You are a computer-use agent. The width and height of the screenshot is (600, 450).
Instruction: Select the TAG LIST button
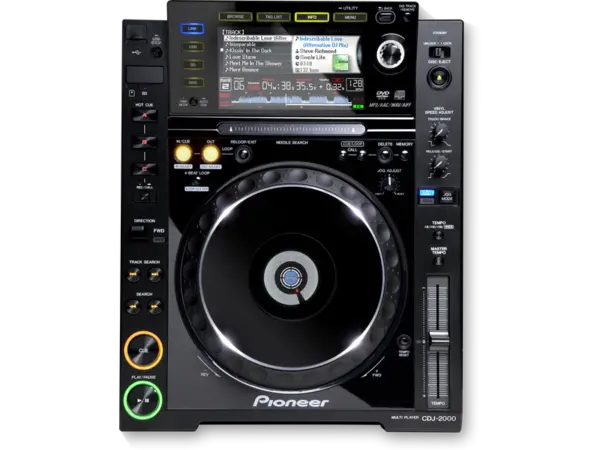pyautogui.click(x=274, y=17)
